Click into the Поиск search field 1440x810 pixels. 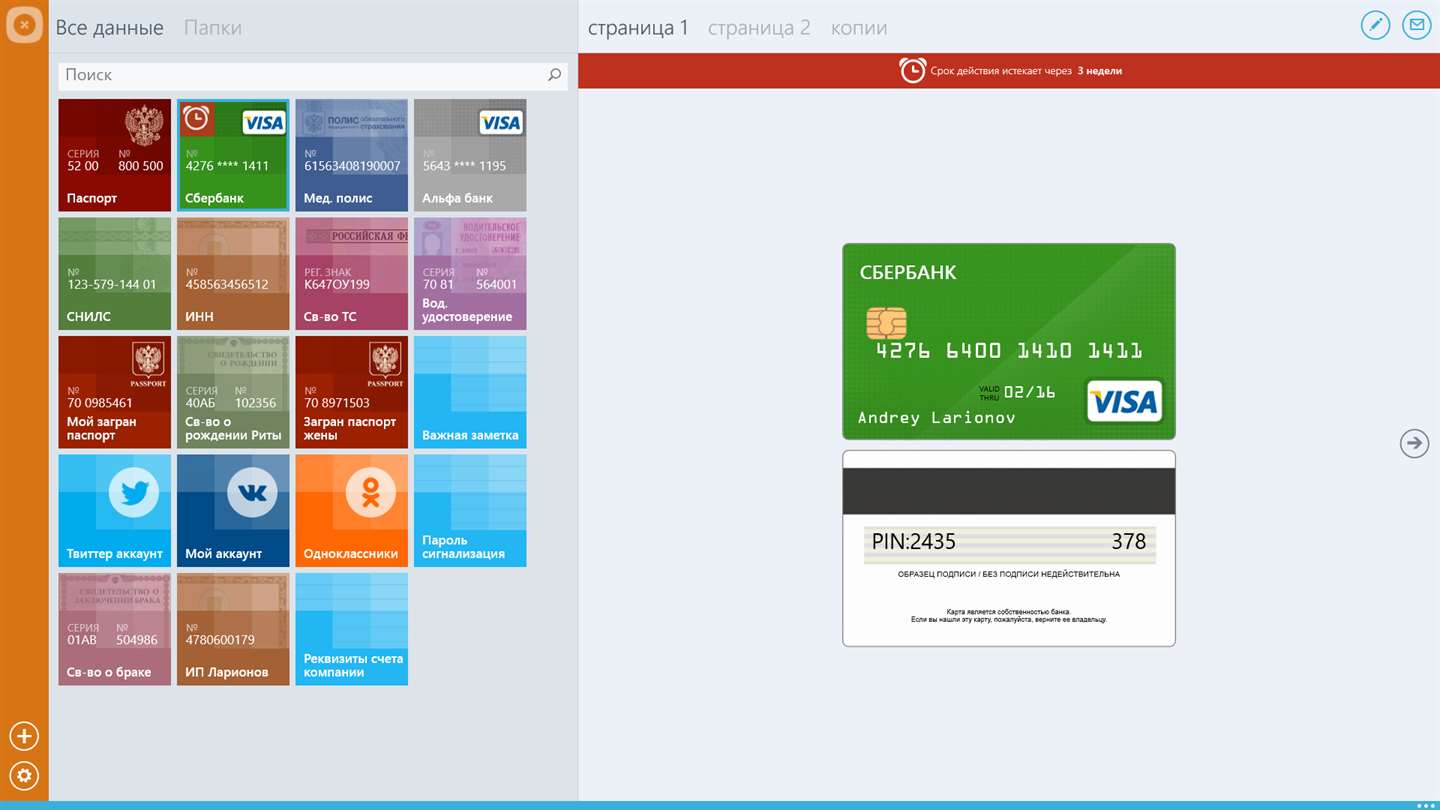pyautogui.click(x=313, y=75)
